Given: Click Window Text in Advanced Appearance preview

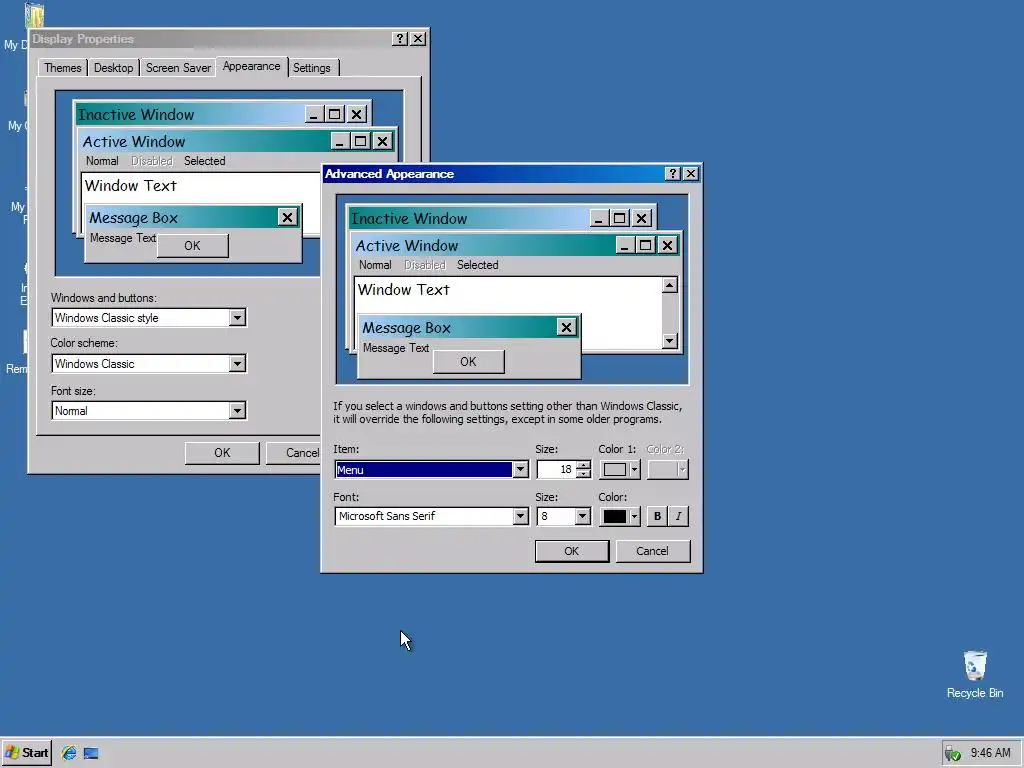Looking at the screenshot, I should (x=404, y=289).
